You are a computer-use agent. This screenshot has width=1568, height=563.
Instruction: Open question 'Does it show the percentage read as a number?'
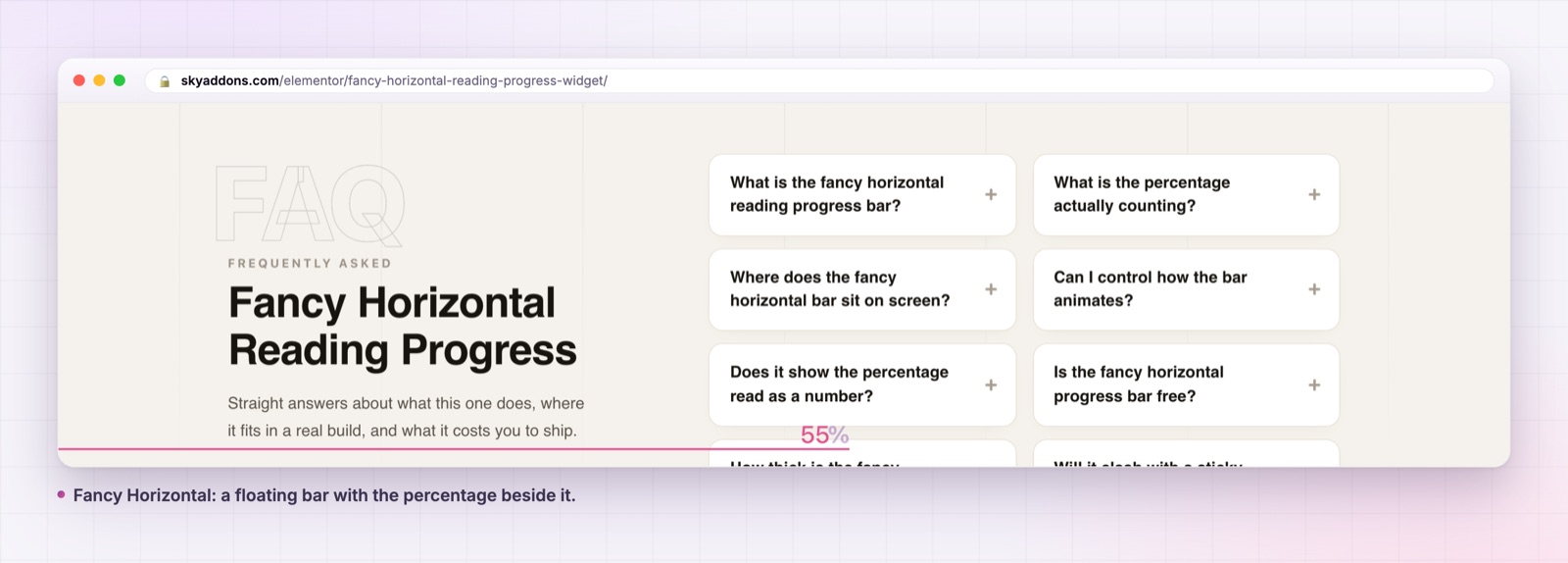coord(862,384)
